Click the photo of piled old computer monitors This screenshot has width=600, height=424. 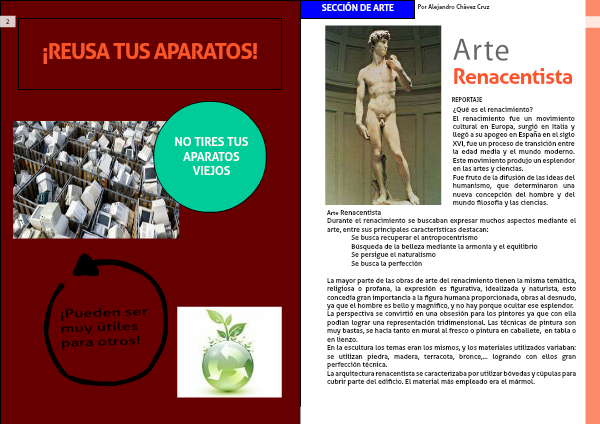(x=96, y=180)
